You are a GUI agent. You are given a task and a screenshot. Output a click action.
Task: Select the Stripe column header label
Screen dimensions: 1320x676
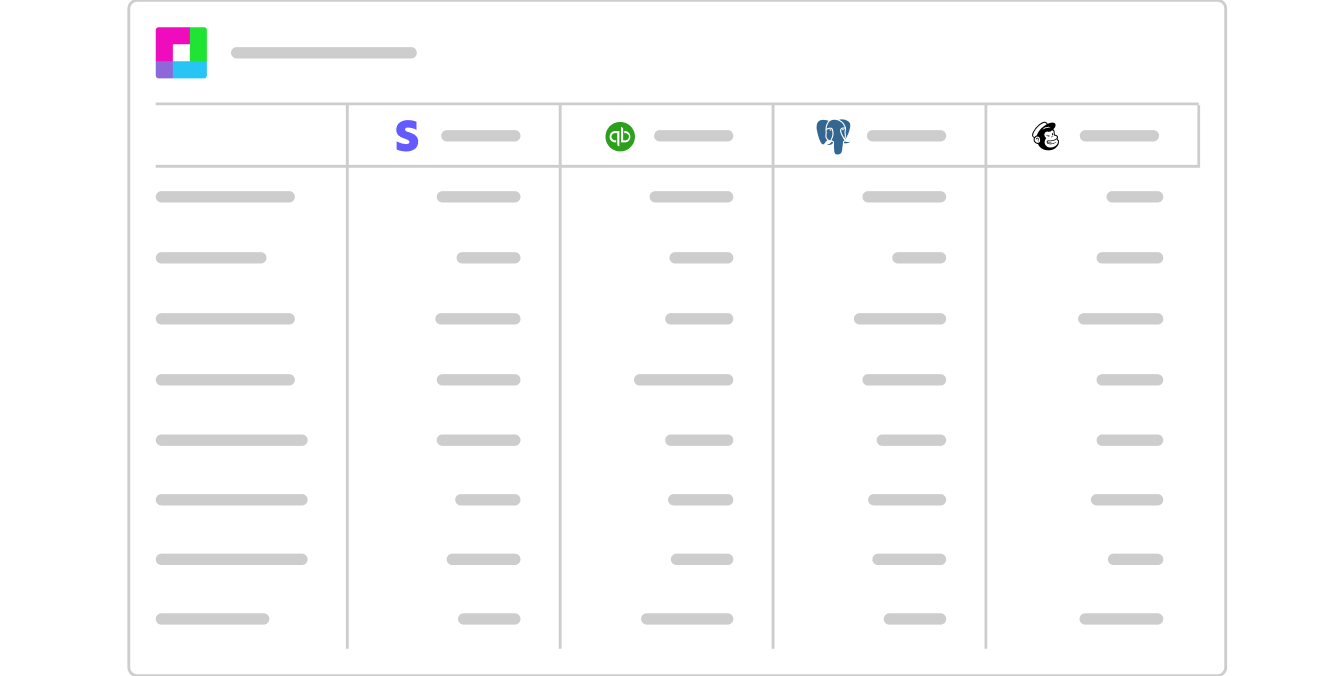pyautogui.click(x=481, y=136)
